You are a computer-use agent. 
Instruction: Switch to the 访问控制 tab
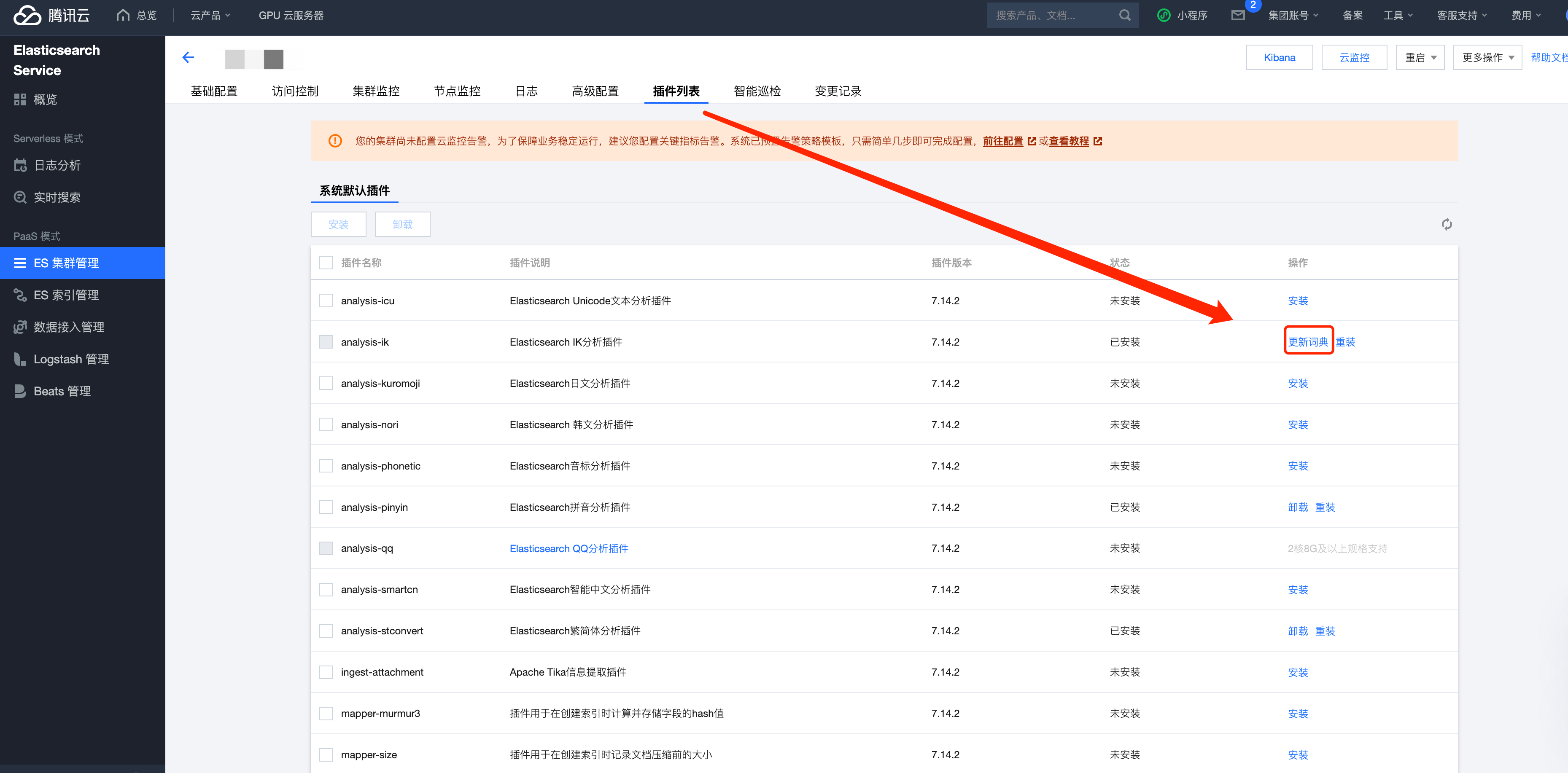tap(295, 91)
